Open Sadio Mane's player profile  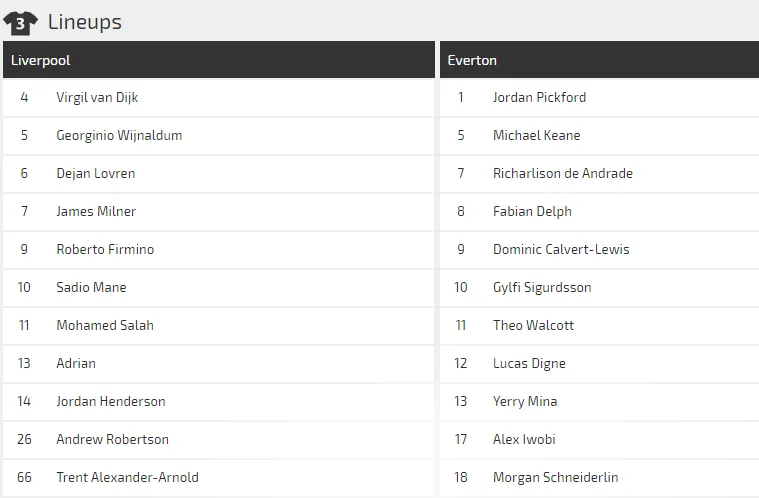(x=92, y=287)
